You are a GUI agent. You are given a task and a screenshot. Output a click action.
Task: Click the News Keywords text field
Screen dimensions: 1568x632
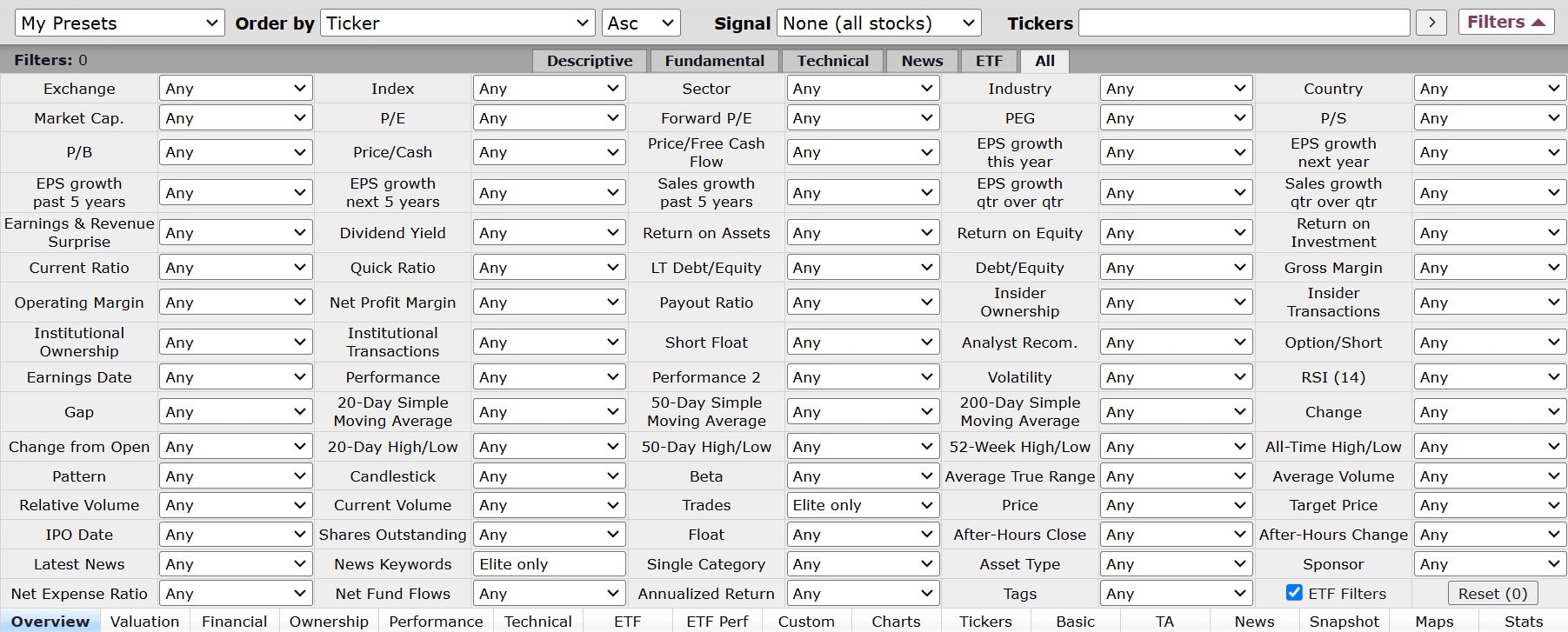(x=549, y=564)
